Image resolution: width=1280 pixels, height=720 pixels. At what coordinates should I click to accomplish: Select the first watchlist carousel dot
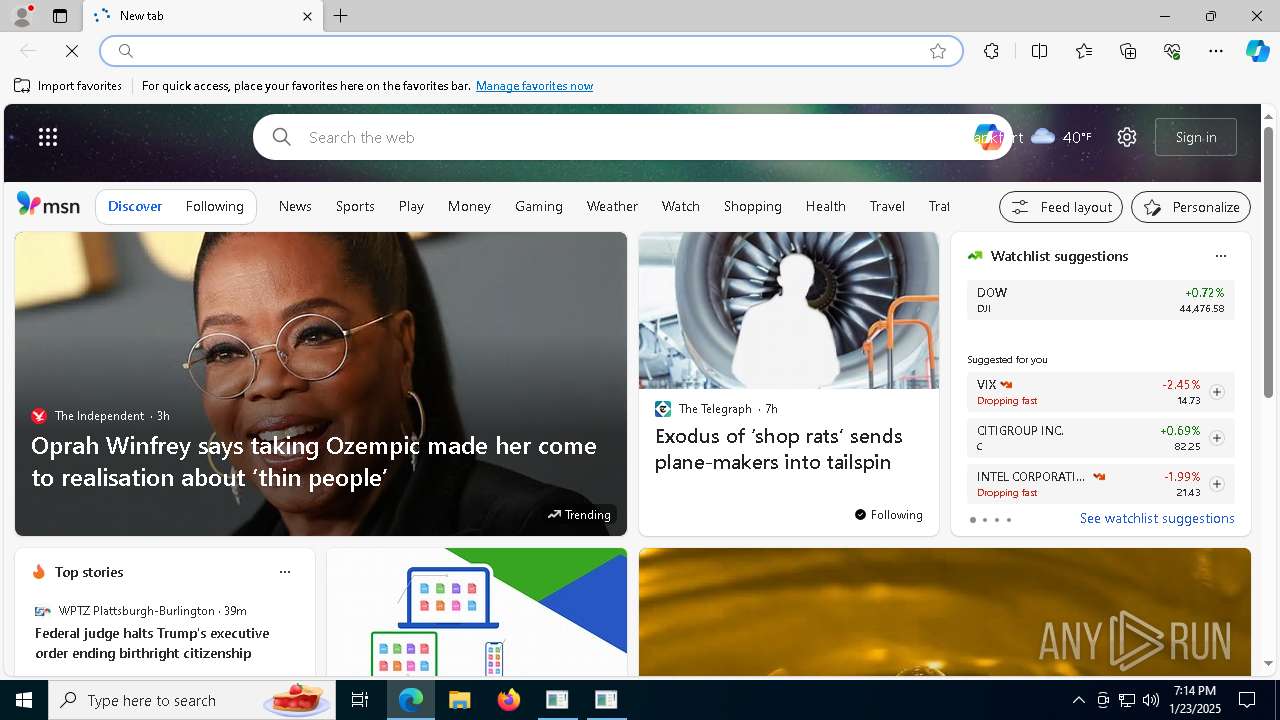click(973, 520)
